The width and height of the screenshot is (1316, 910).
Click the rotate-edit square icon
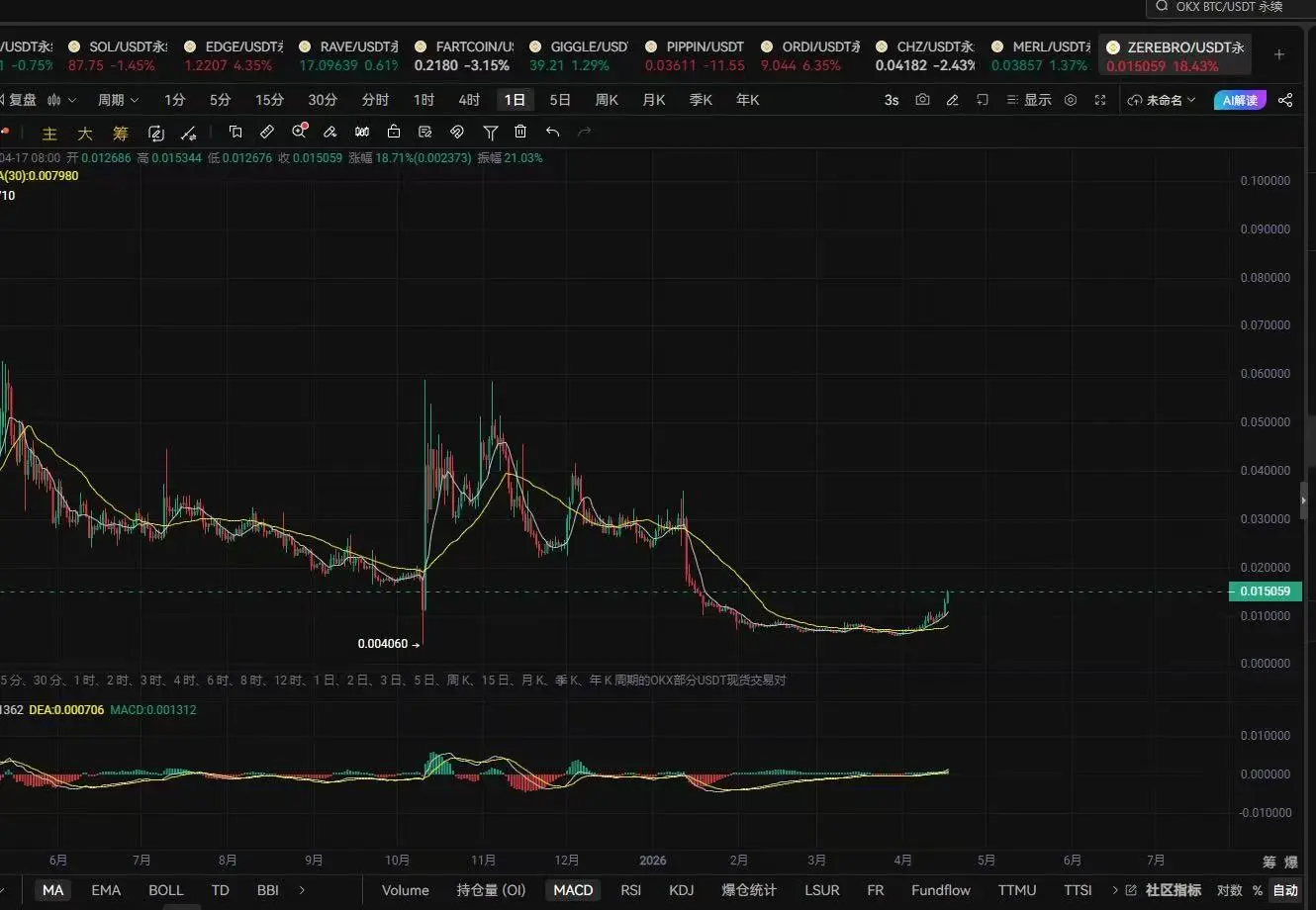point(155,134)
